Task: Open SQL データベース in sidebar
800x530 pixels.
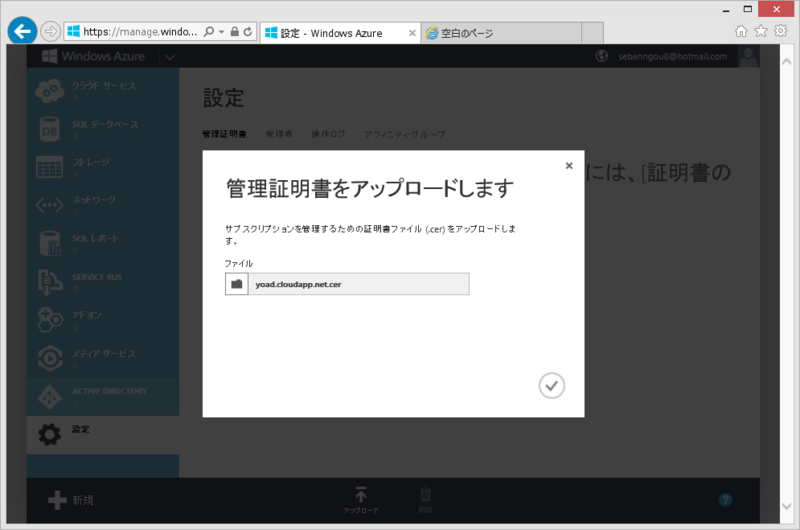Action: [x=103, y=129]
